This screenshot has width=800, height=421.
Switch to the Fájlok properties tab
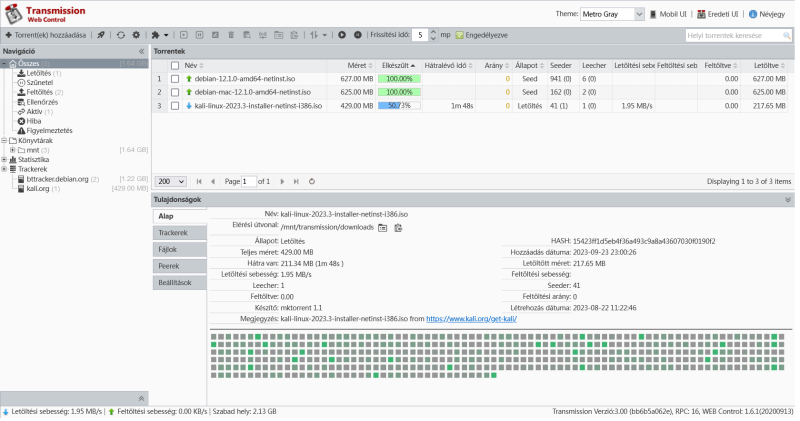[x=180, y=251]
